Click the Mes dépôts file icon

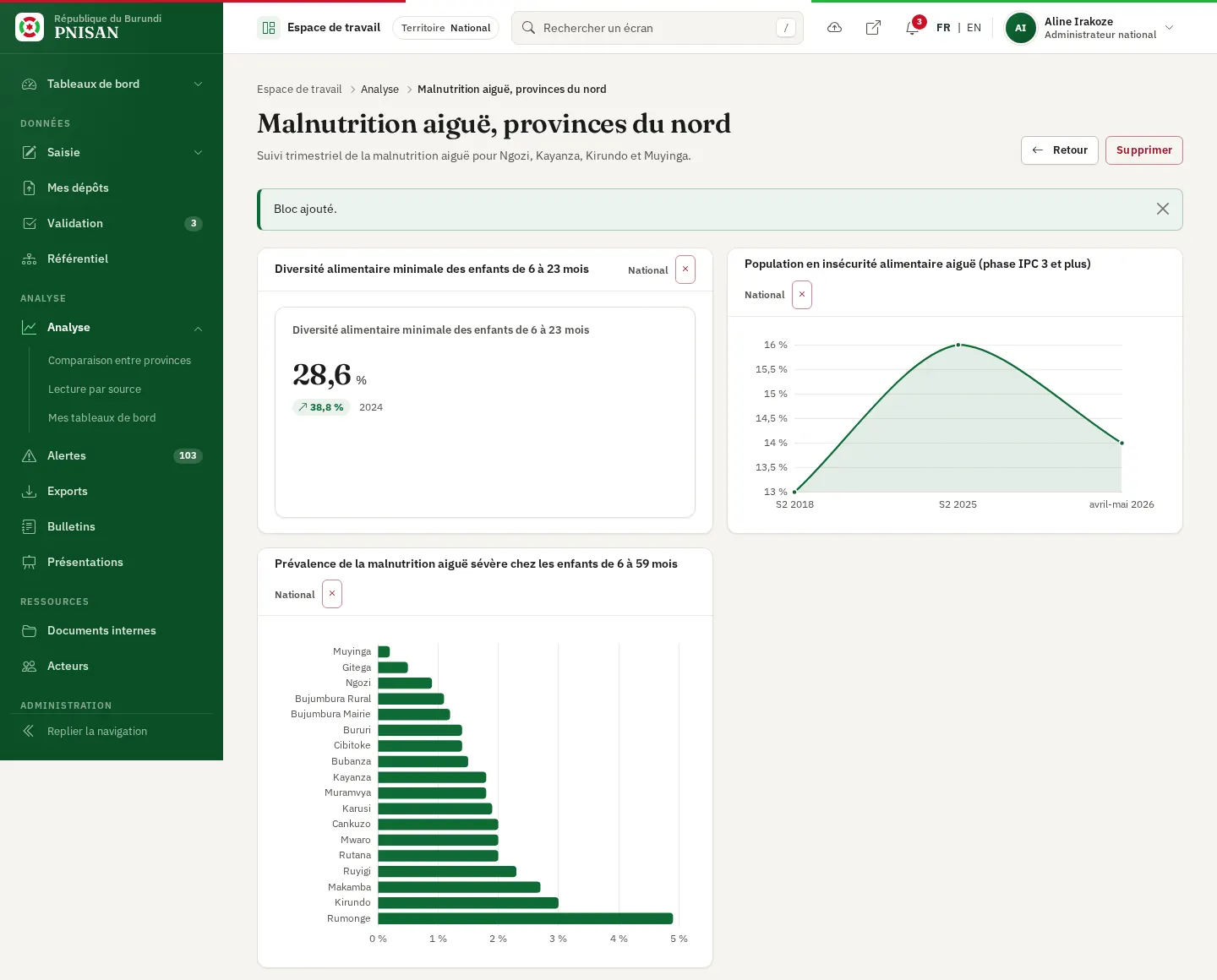tap(30, 188)
